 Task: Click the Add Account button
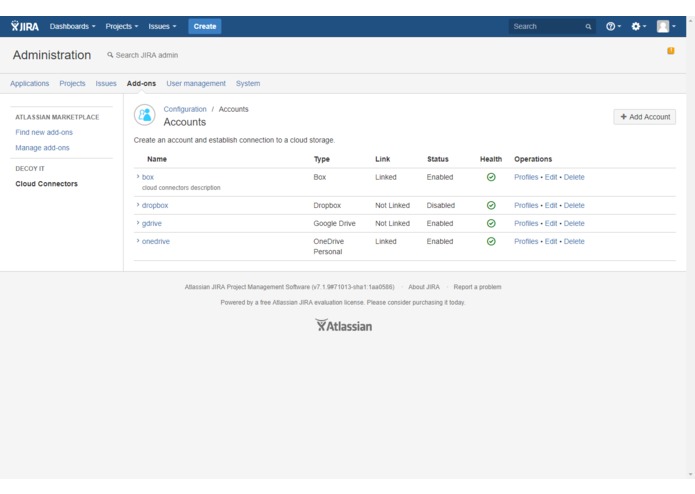(x=644, y=117)
